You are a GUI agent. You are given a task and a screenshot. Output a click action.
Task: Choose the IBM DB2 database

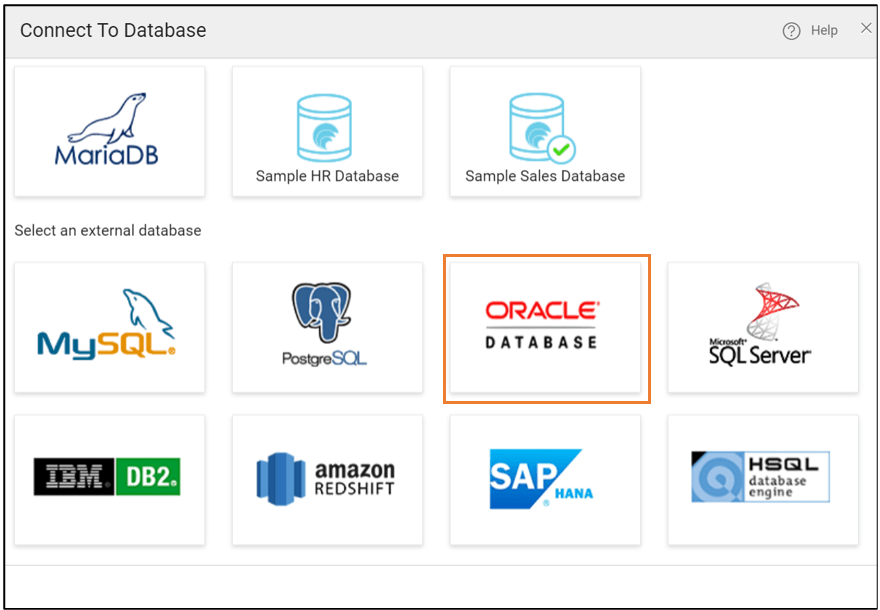[x=109, y=478]
